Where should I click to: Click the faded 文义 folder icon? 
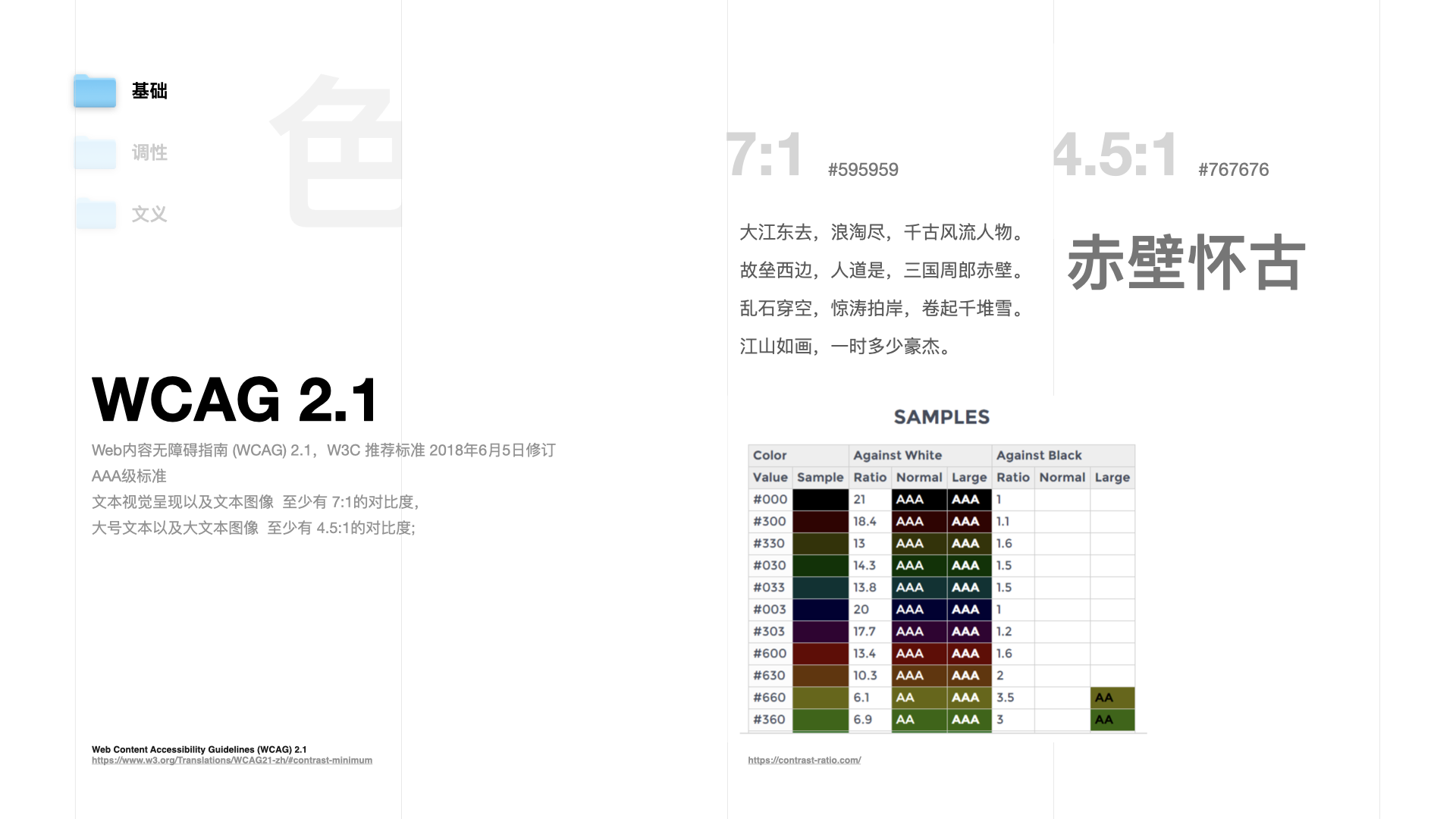pyautogui.click(x=95, y=214)
